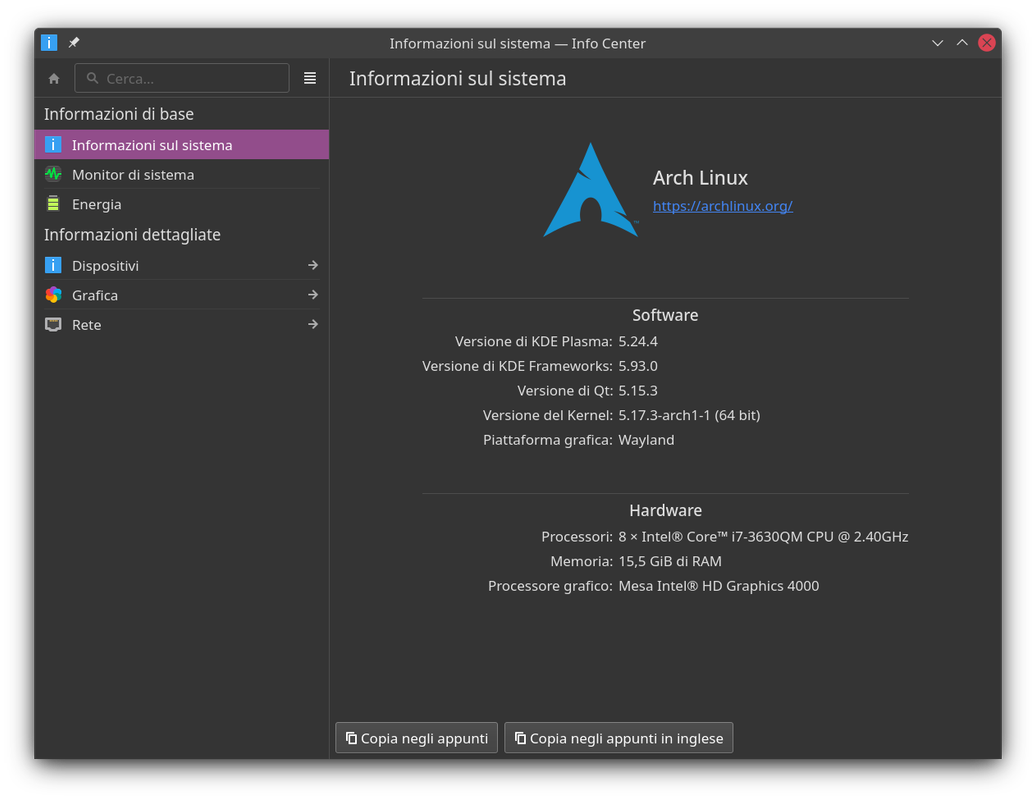The width and height of the screenshot is (1036, 800).
Task: Click the Grafica colorful icon
Action: [x=53, y=295]
